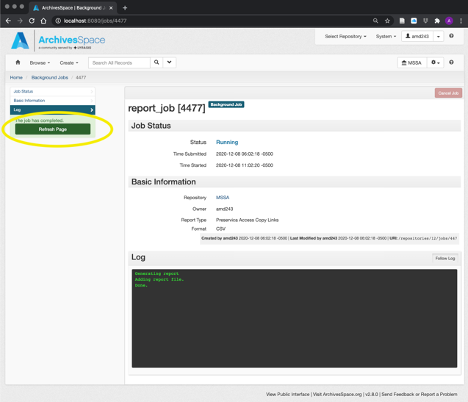Expand the user account caret dropdown

pyautogui.click(x=438, y=36)
